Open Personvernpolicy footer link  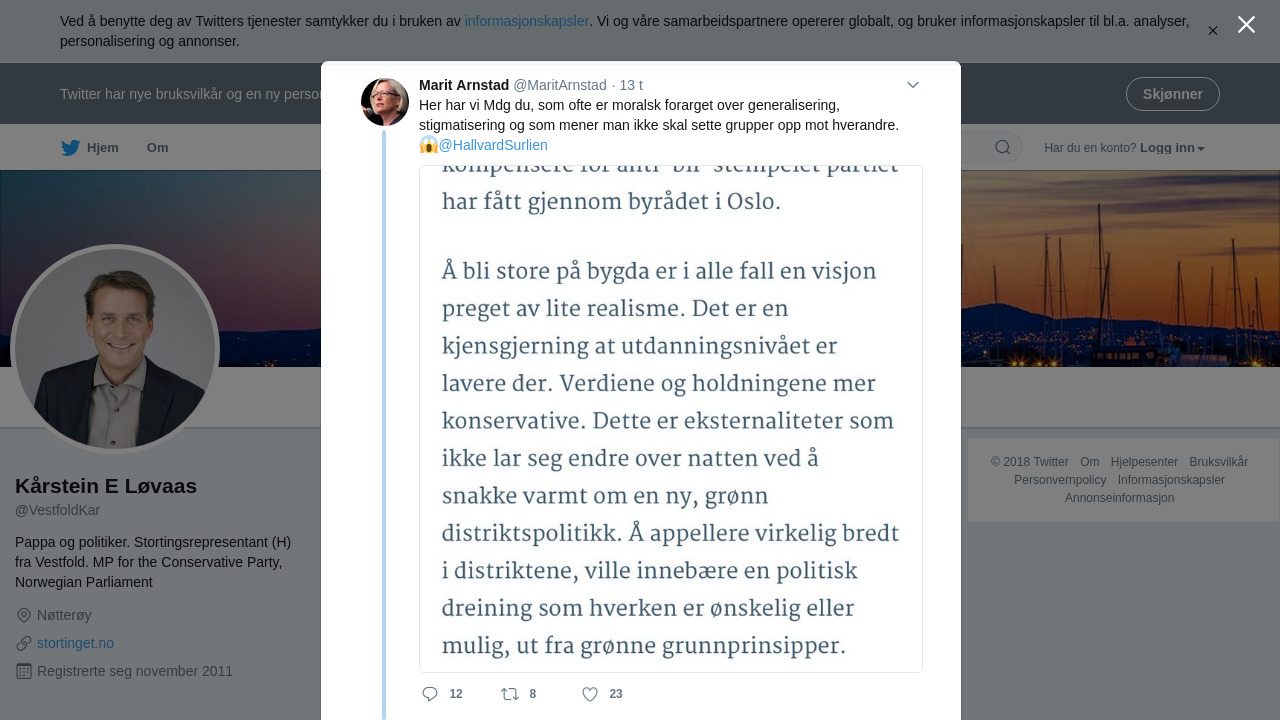(1060, 480)
